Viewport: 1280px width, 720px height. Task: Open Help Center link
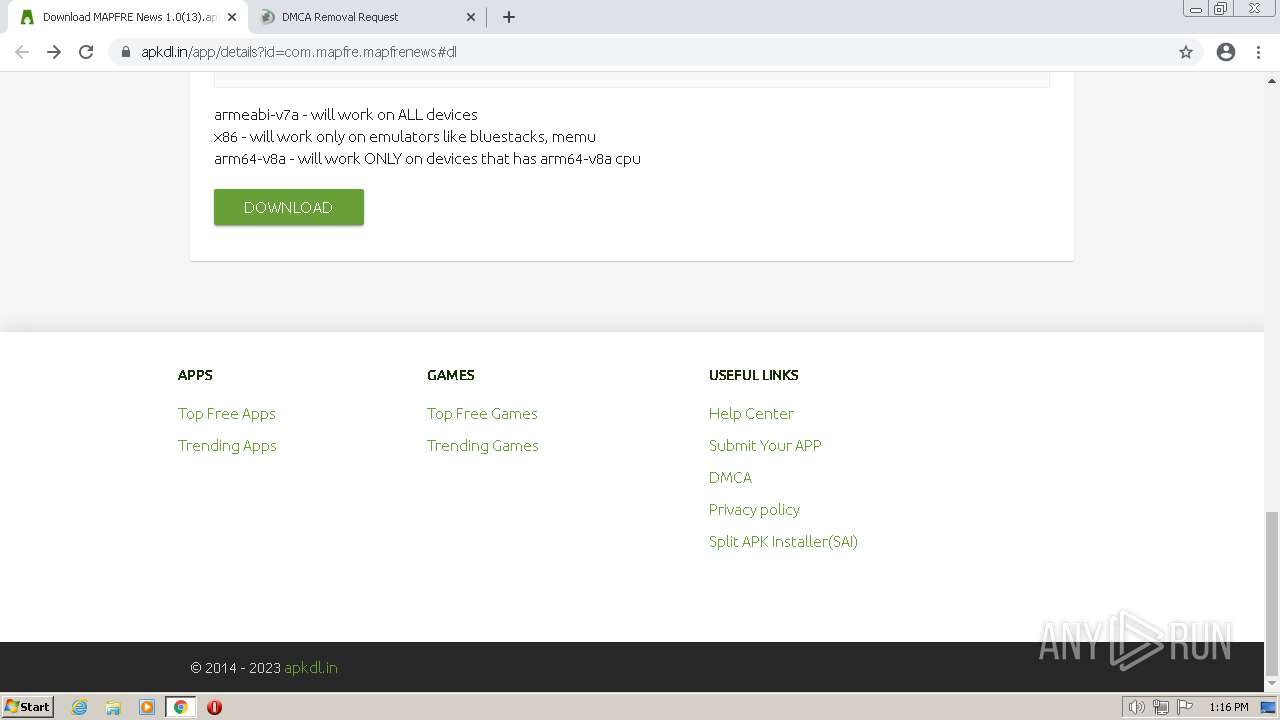click(751, 413)
